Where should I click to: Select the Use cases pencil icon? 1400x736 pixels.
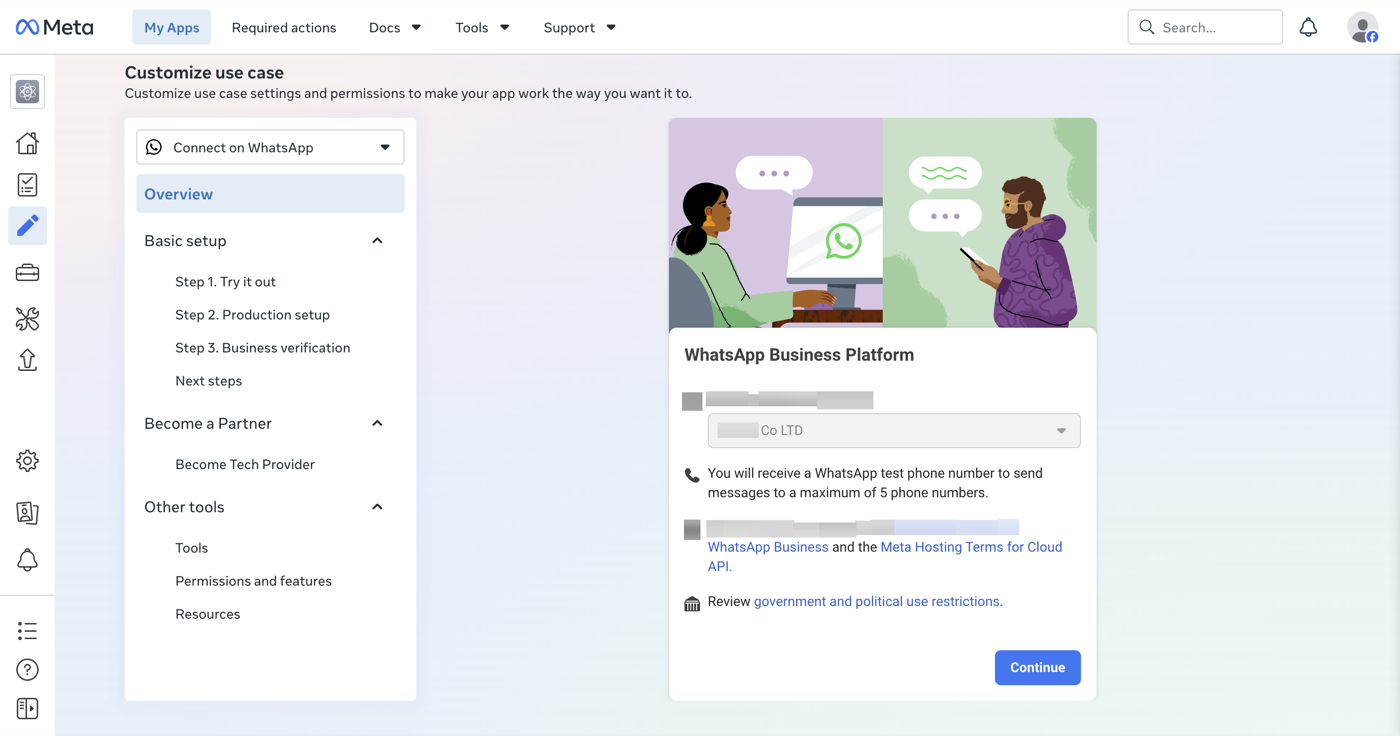point(27,226)
